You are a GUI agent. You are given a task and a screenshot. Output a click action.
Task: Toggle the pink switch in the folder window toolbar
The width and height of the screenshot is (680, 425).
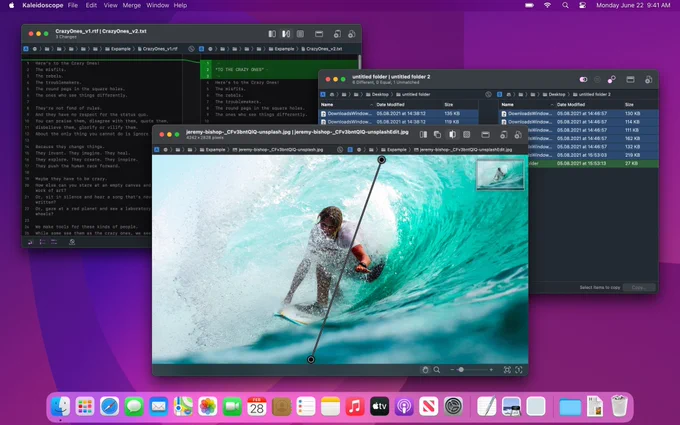(x=583, y=79)
